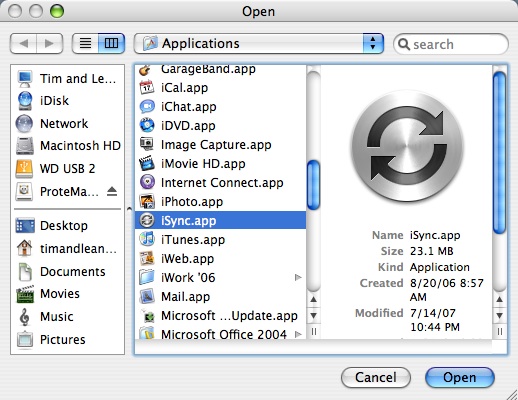
Task: Select Documents in the sidebar
Action: [68, 272]
